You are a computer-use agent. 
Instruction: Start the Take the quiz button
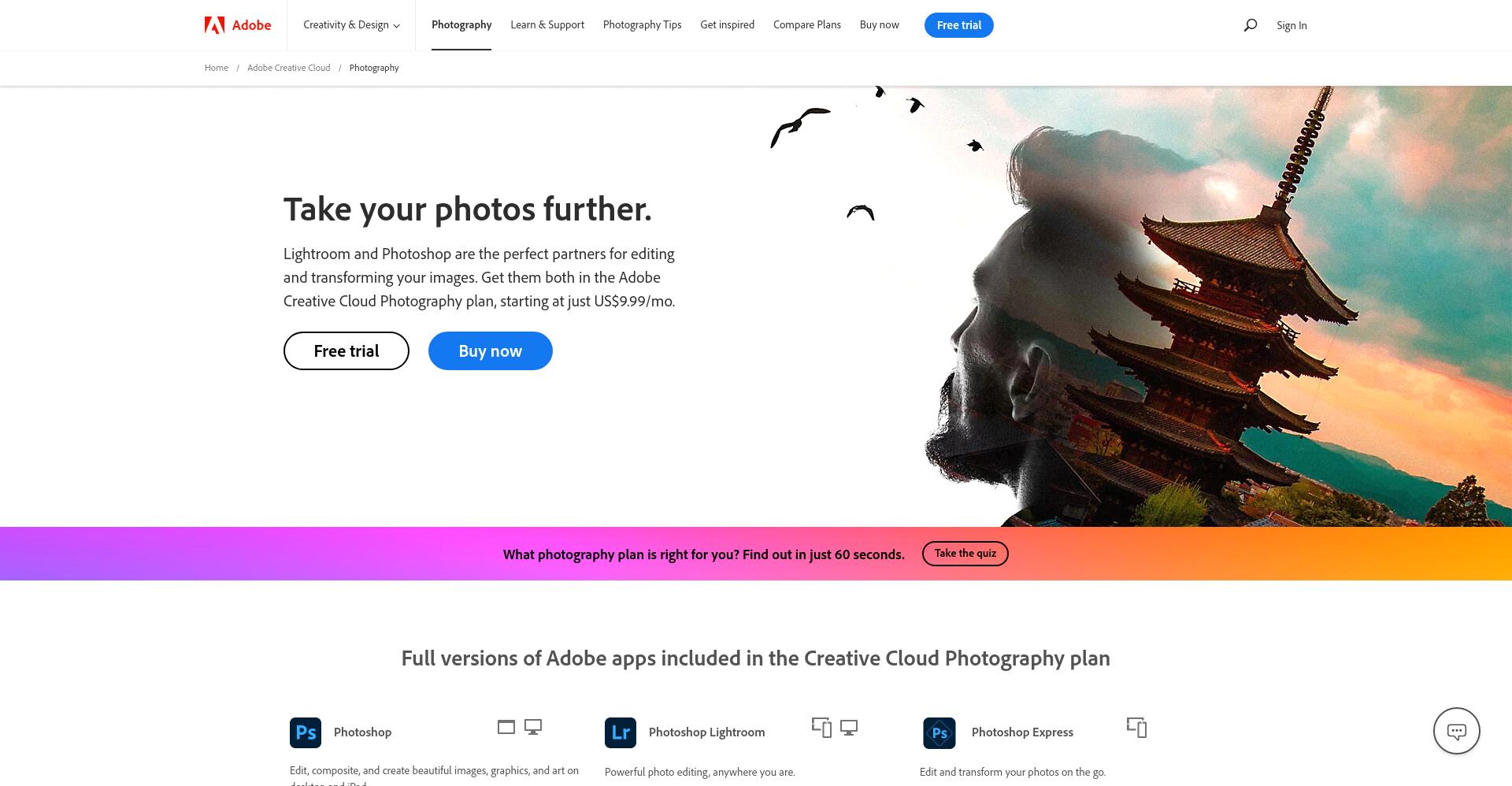965,554
